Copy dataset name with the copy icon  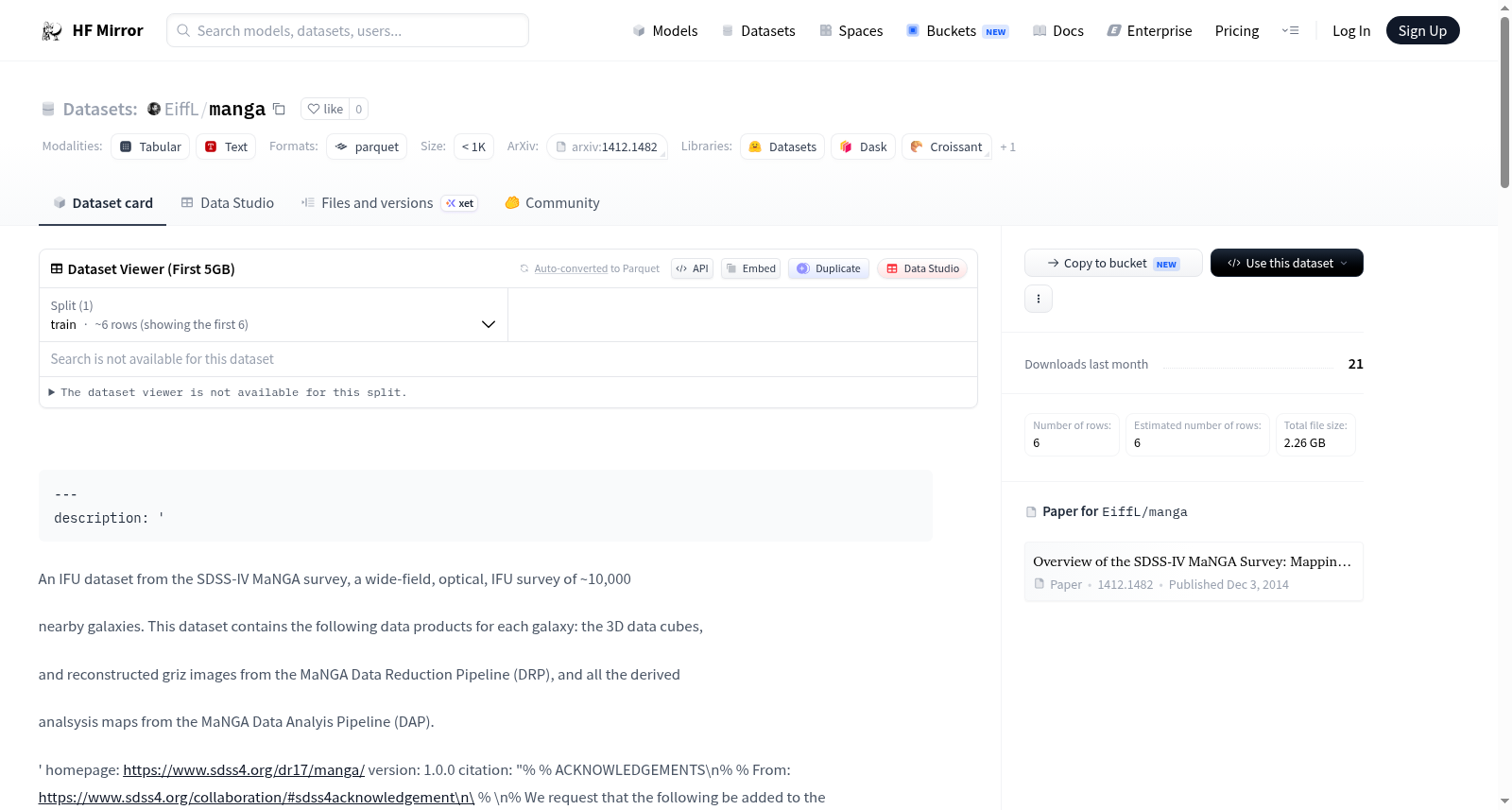[279, 109]
